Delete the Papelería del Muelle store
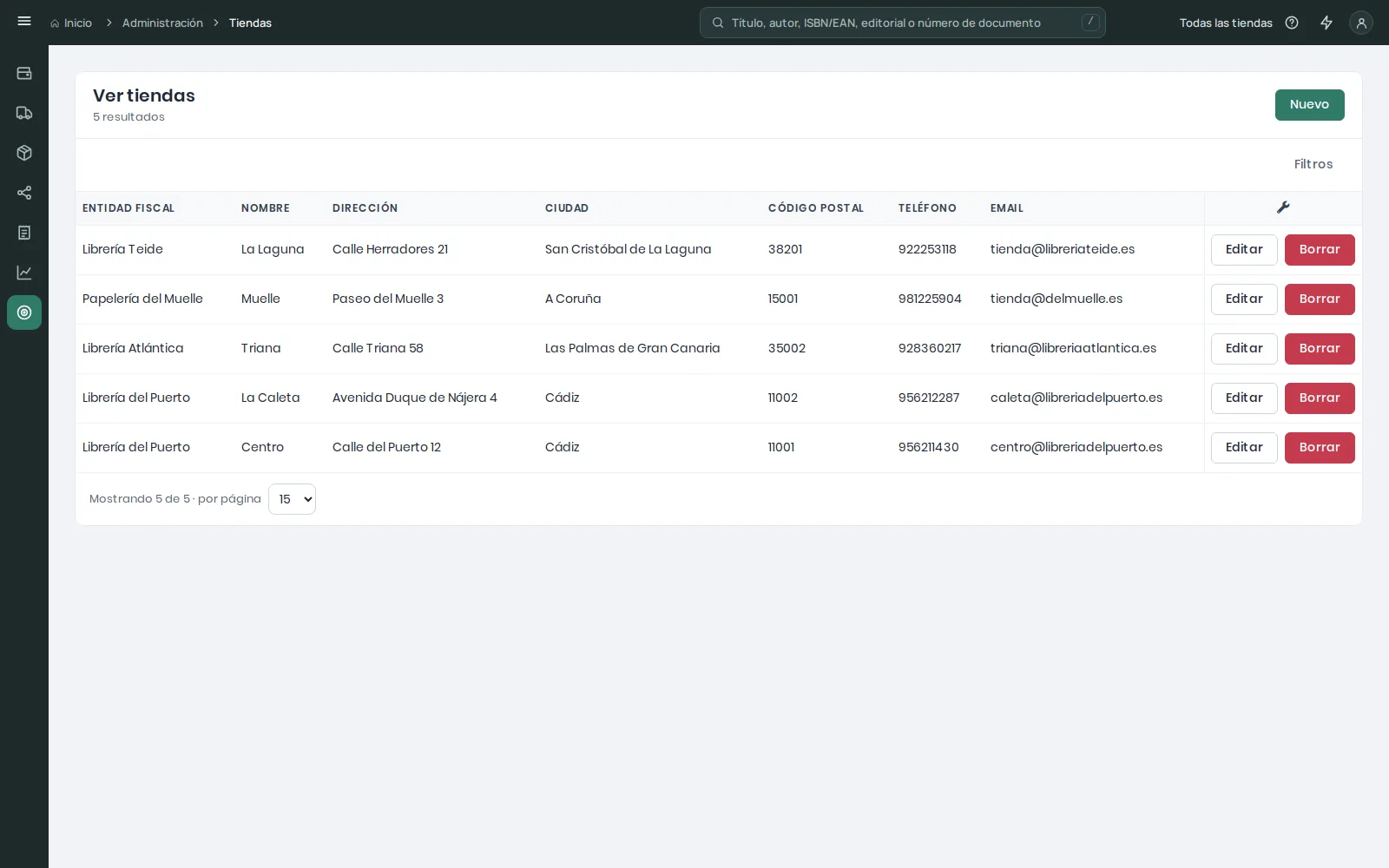 pyautogui.click(x=1320, y=299)
